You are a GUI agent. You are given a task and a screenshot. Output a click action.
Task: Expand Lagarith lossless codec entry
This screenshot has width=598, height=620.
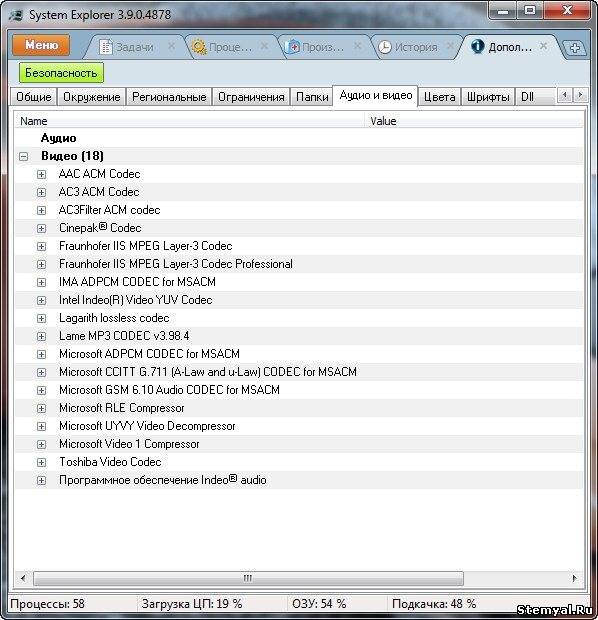pos(41,318)
